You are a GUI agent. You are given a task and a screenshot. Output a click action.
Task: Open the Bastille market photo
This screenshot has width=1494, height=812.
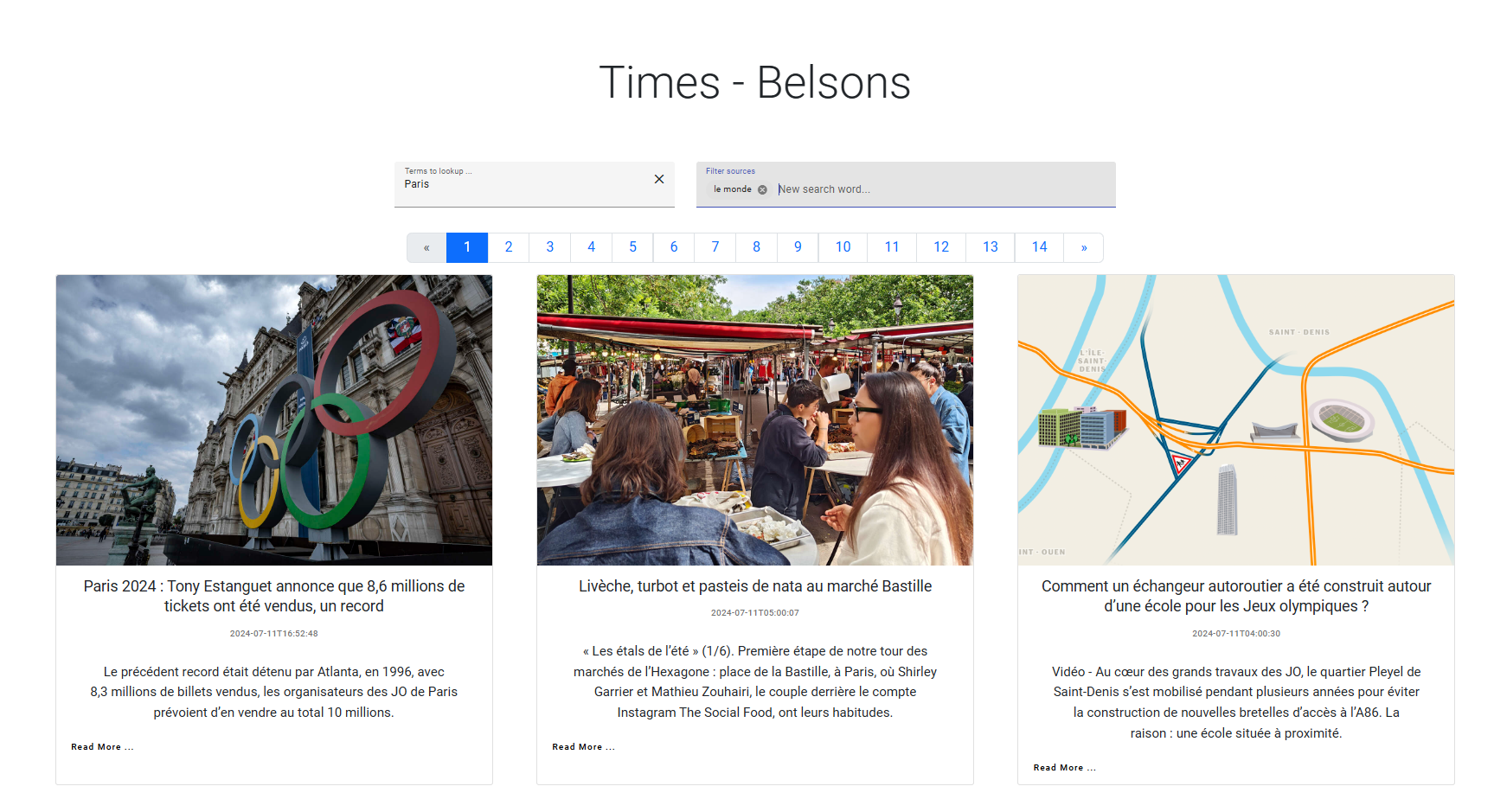pyautogui.click(x=755, y=420)
